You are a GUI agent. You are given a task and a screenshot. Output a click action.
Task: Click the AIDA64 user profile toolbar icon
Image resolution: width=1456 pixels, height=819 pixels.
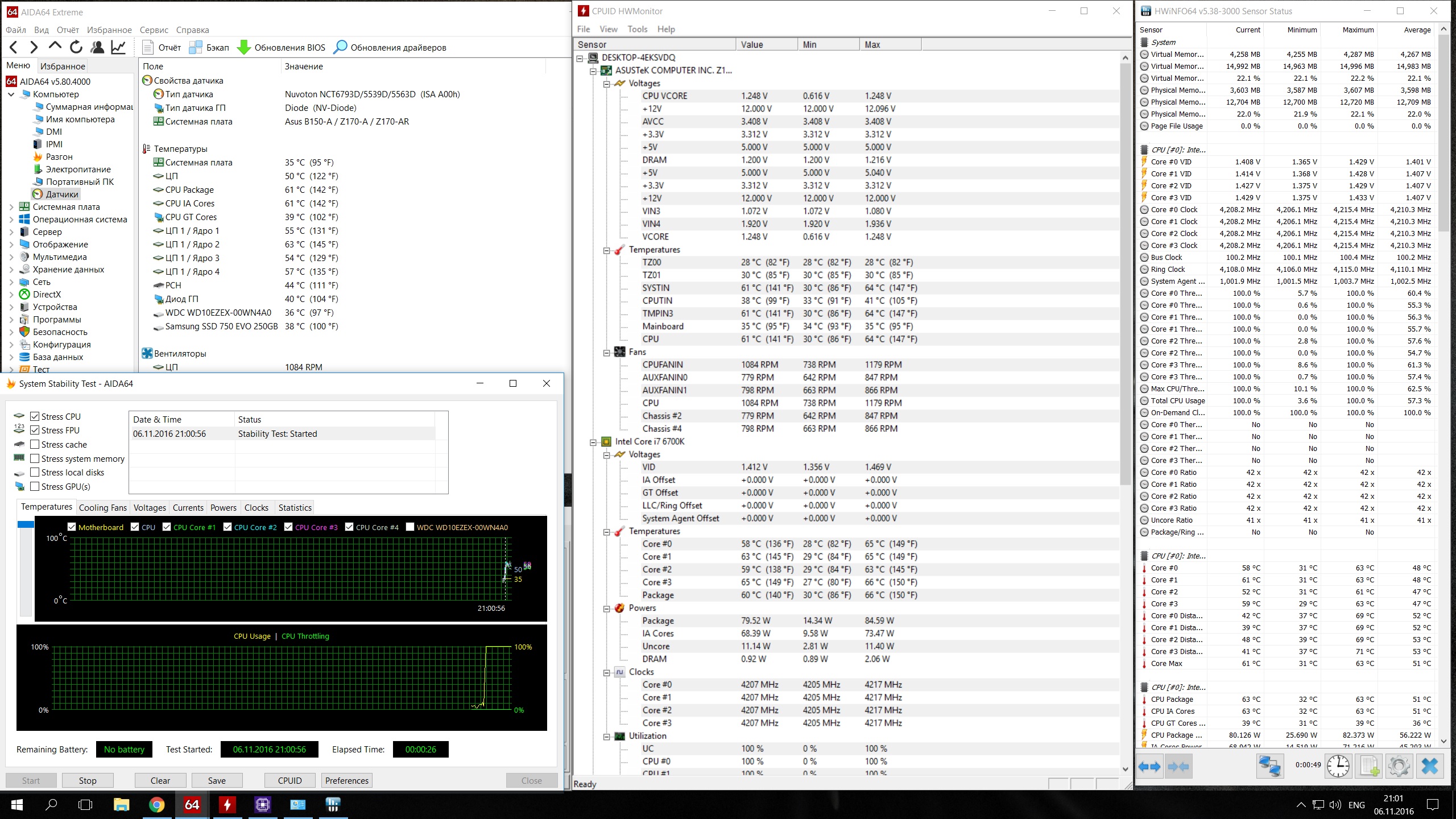pyautogui.click(x=97, y=47)
